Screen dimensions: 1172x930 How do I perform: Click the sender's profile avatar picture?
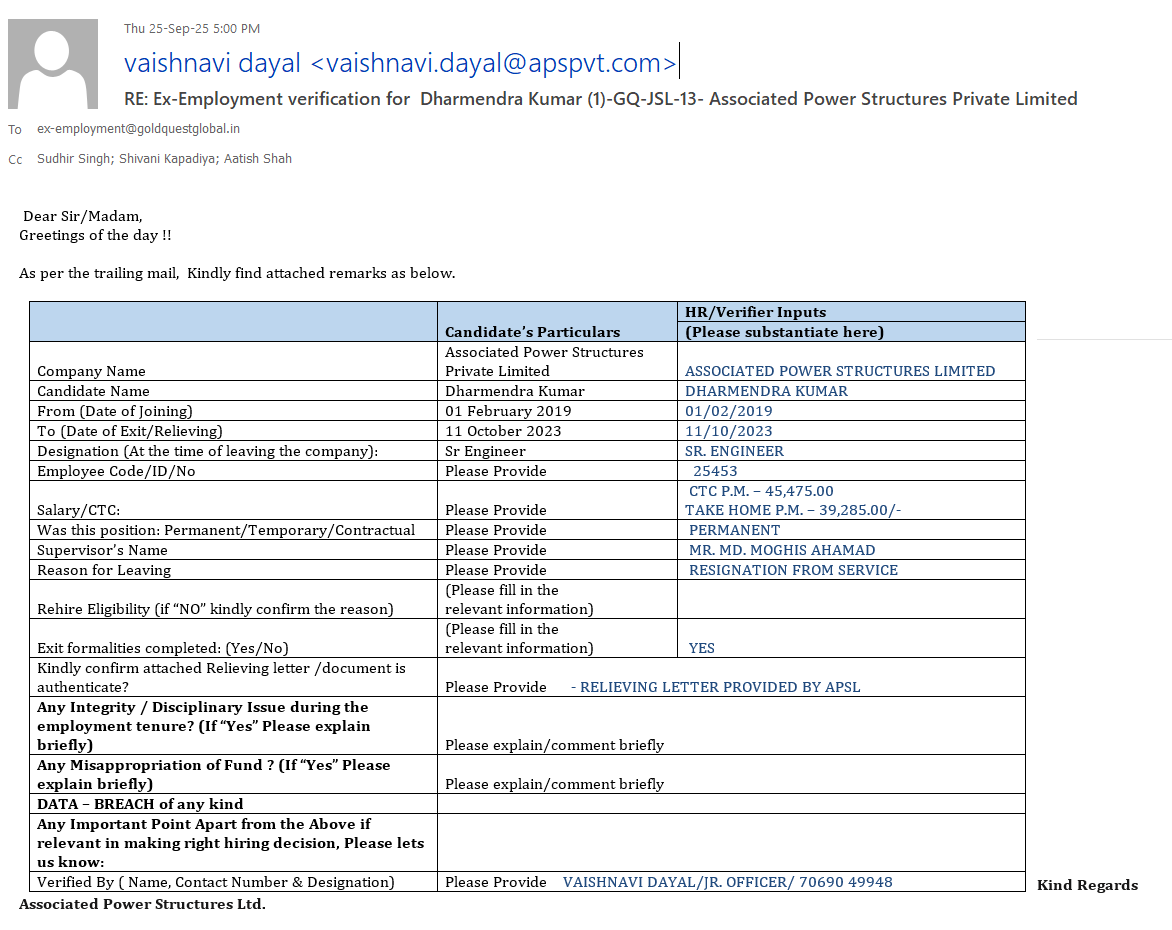pos(53,64)
